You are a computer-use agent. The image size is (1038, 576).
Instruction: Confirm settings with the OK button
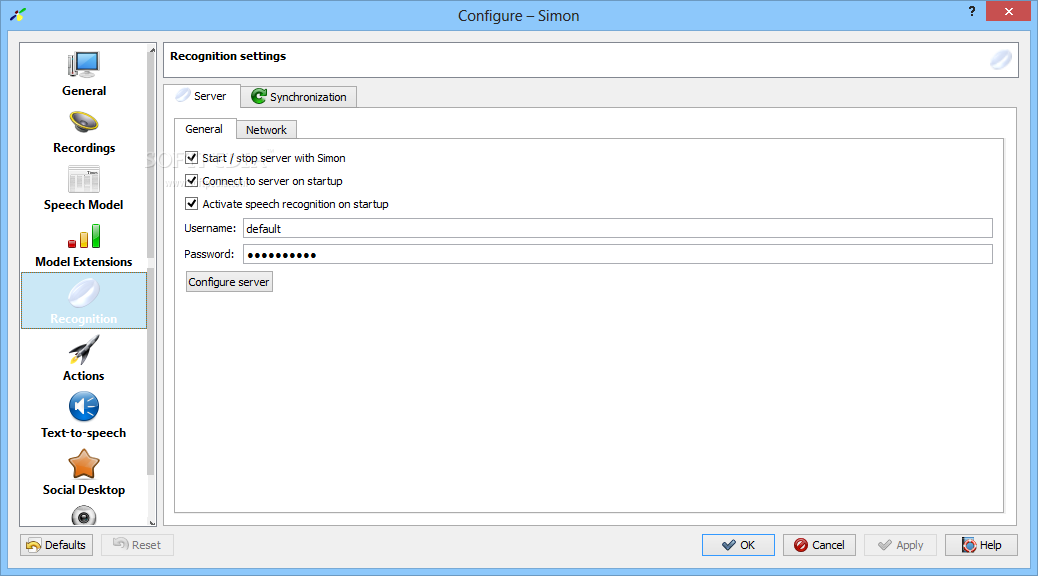point(738,545)
